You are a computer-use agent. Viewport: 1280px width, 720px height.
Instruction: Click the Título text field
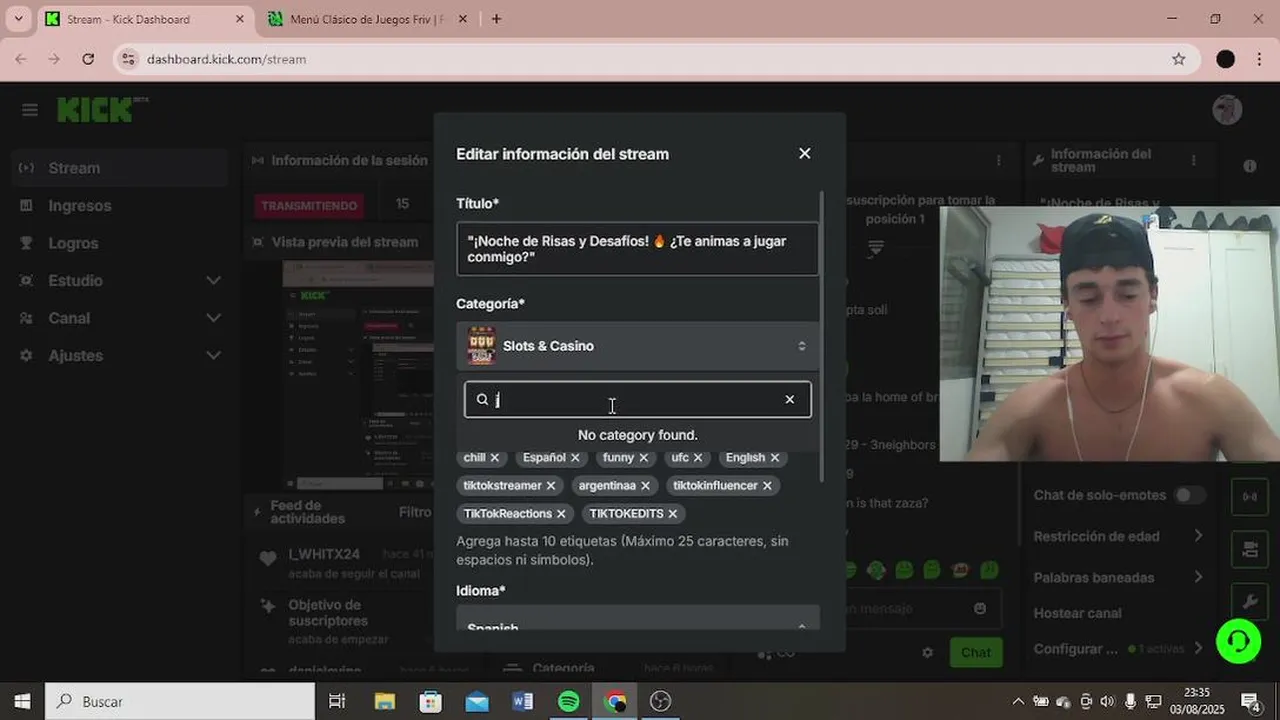pos(637,249)
